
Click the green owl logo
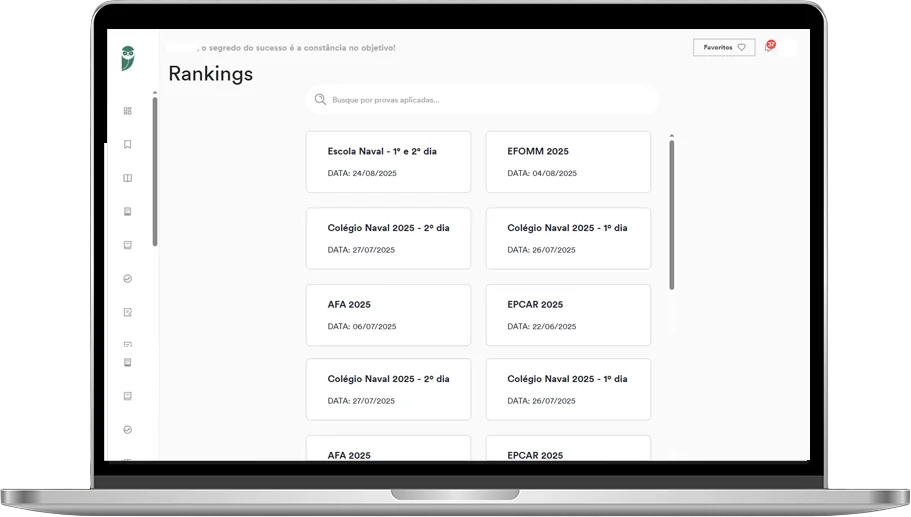point(127,59)
